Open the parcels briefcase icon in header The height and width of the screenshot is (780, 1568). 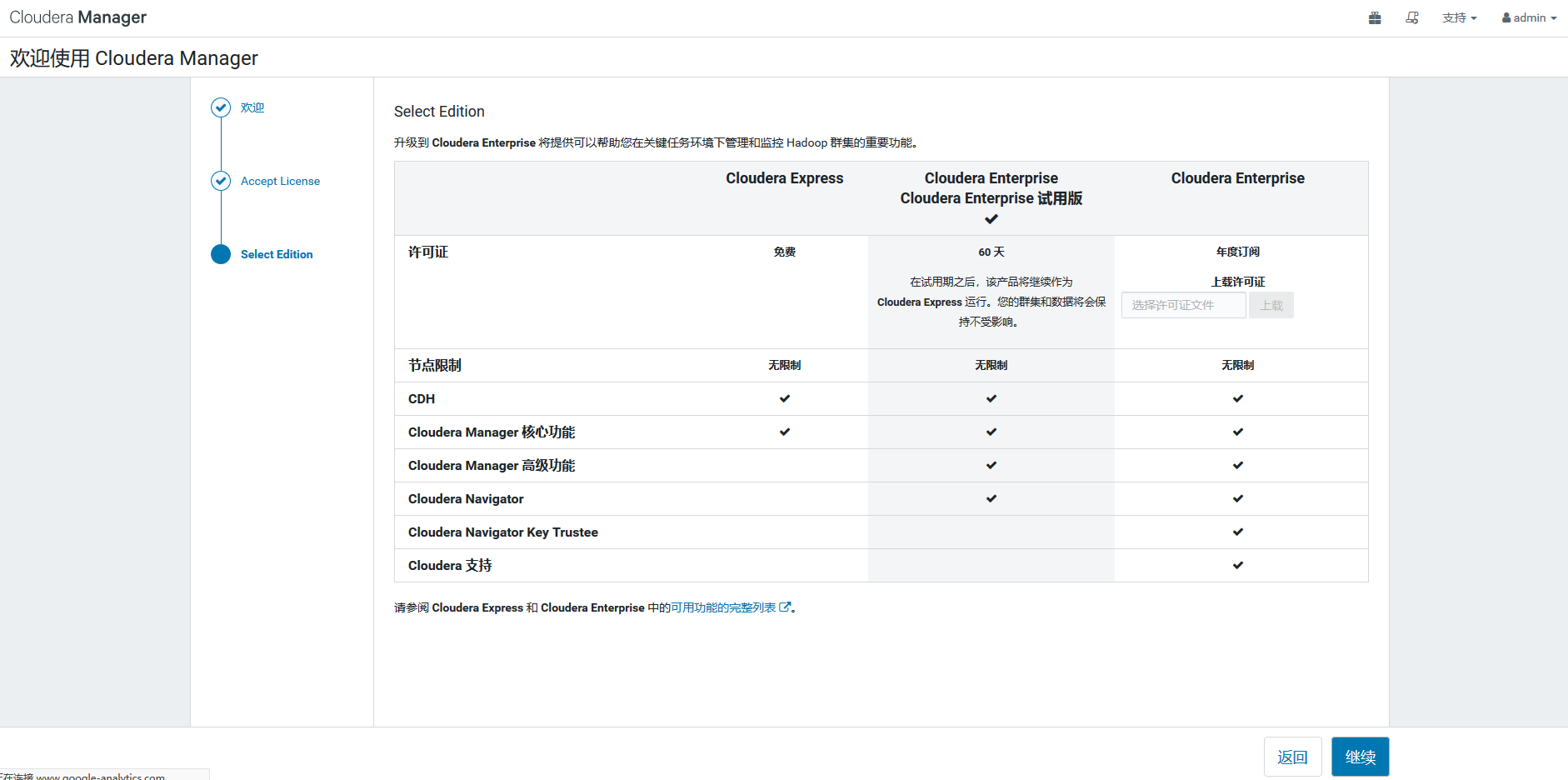point(1375,17)
